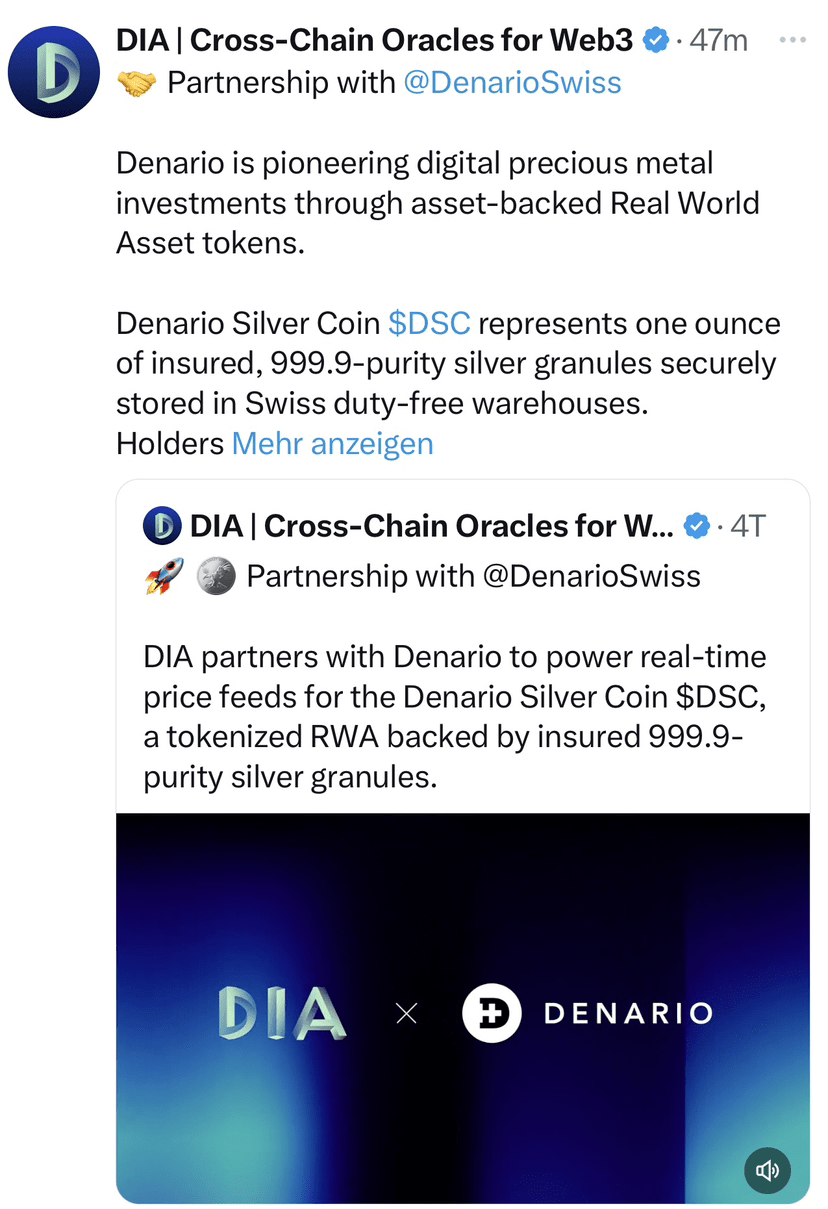
Task: Click the DIA logo in the video thumbnail
Action: [x=281, y=1013]
